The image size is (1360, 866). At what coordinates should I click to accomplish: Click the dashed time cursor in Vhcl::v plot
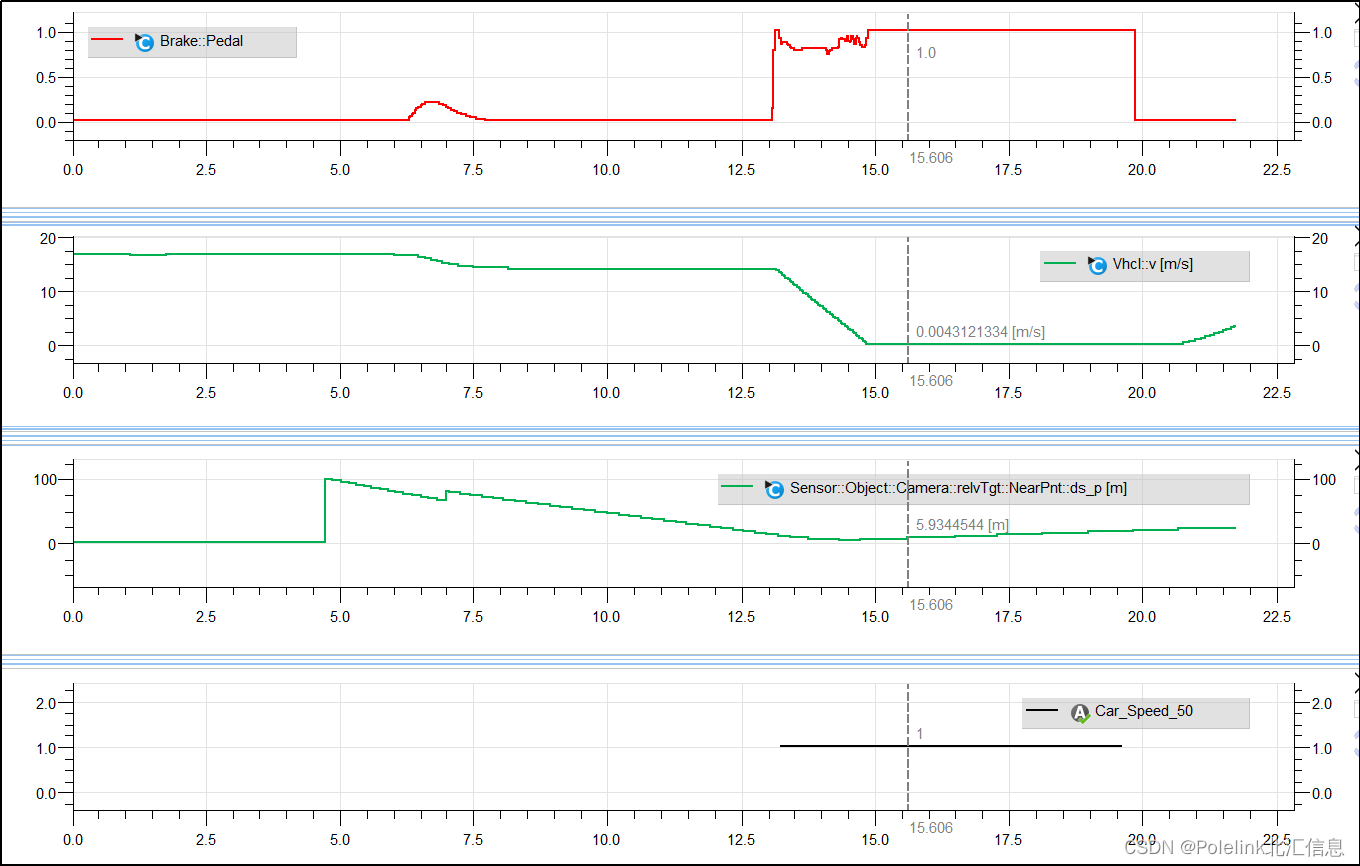click(908, 300)
